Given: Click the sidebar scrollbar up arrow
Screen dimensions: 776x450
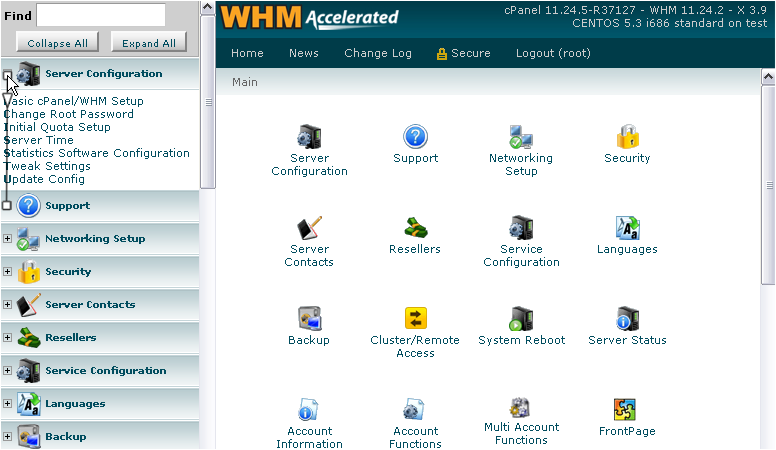Looking at the screenshot, I should click(x=208, y=7).
